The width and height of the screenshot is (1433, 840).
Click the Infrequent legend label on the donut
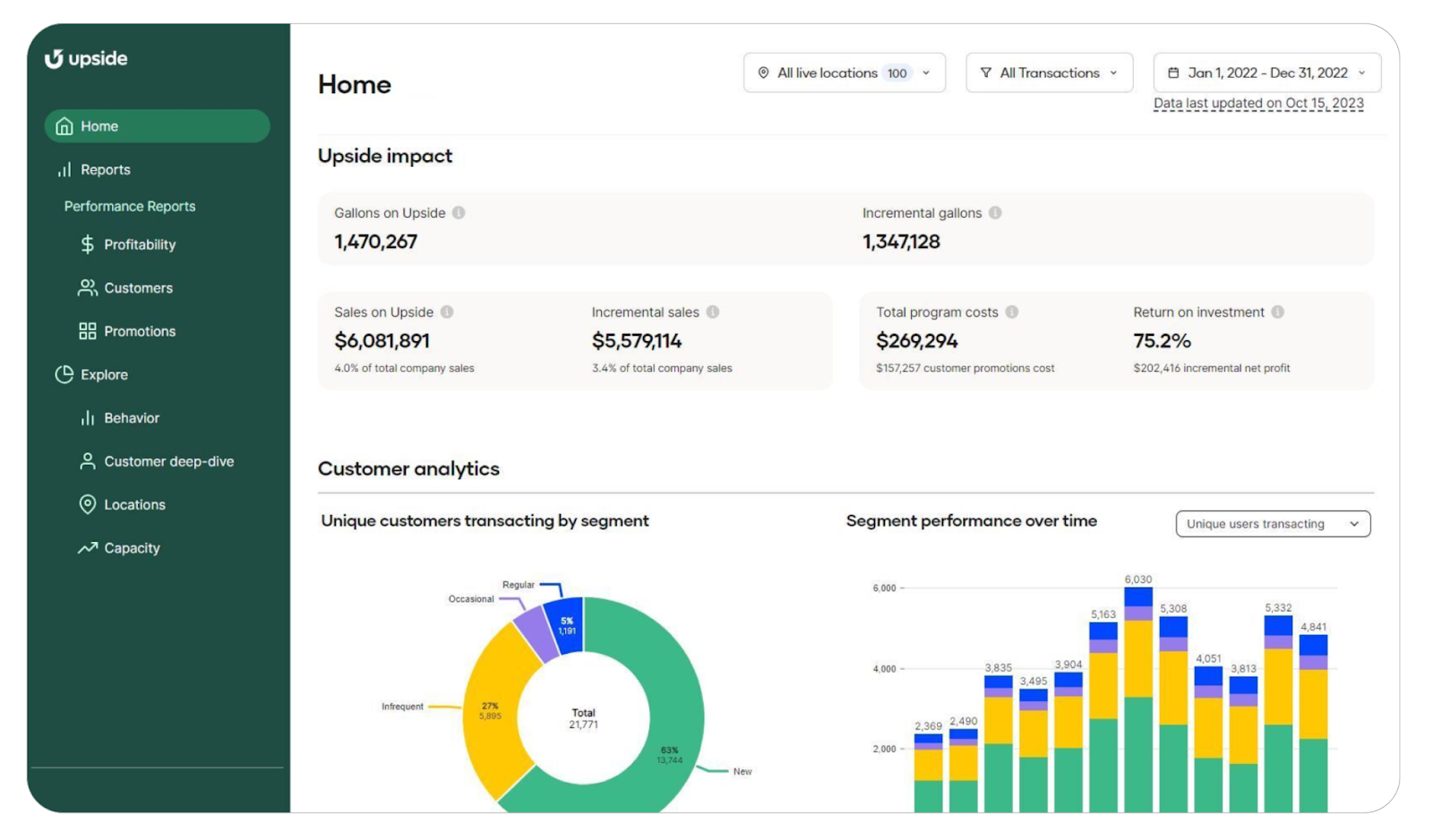pyautogui.click(x=402, y=707)
